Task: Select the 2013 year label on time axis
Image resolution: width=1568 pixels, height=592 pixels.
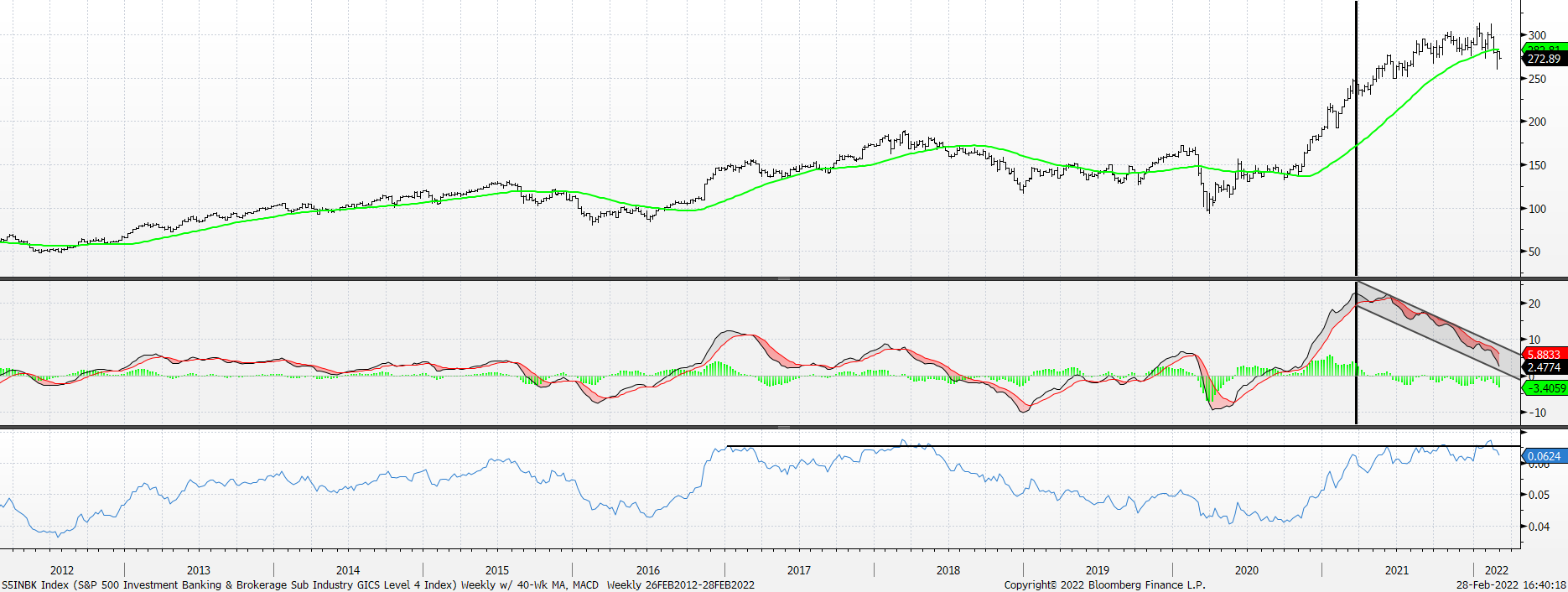Action: tap(199, 570)
